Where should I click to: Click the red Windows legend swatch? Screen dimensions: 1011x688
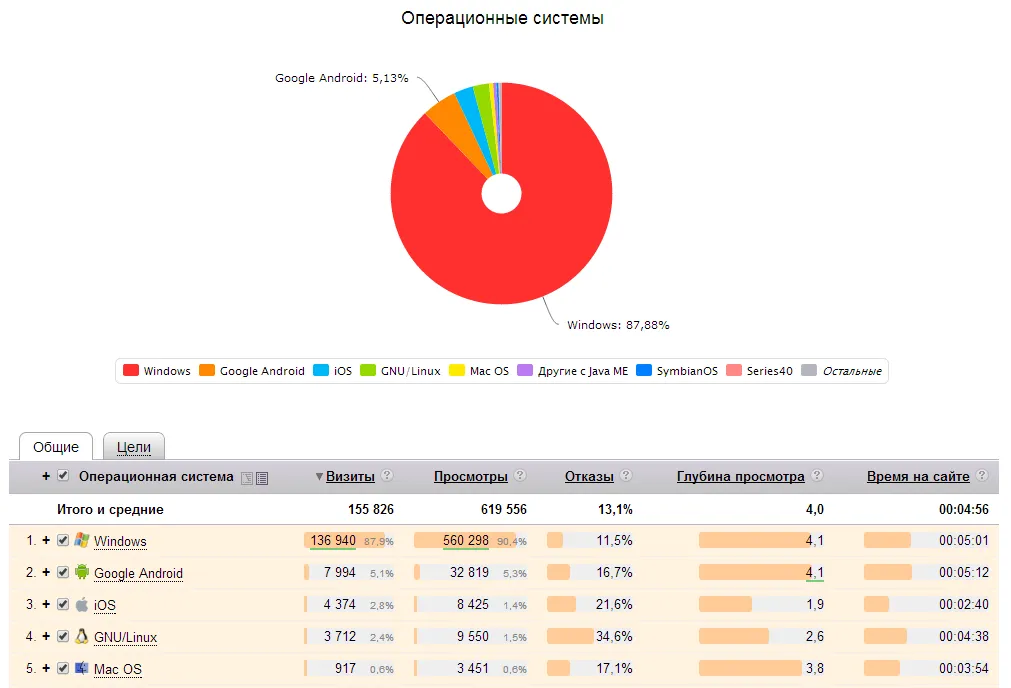pyautogui.click(x=131, y=371)
